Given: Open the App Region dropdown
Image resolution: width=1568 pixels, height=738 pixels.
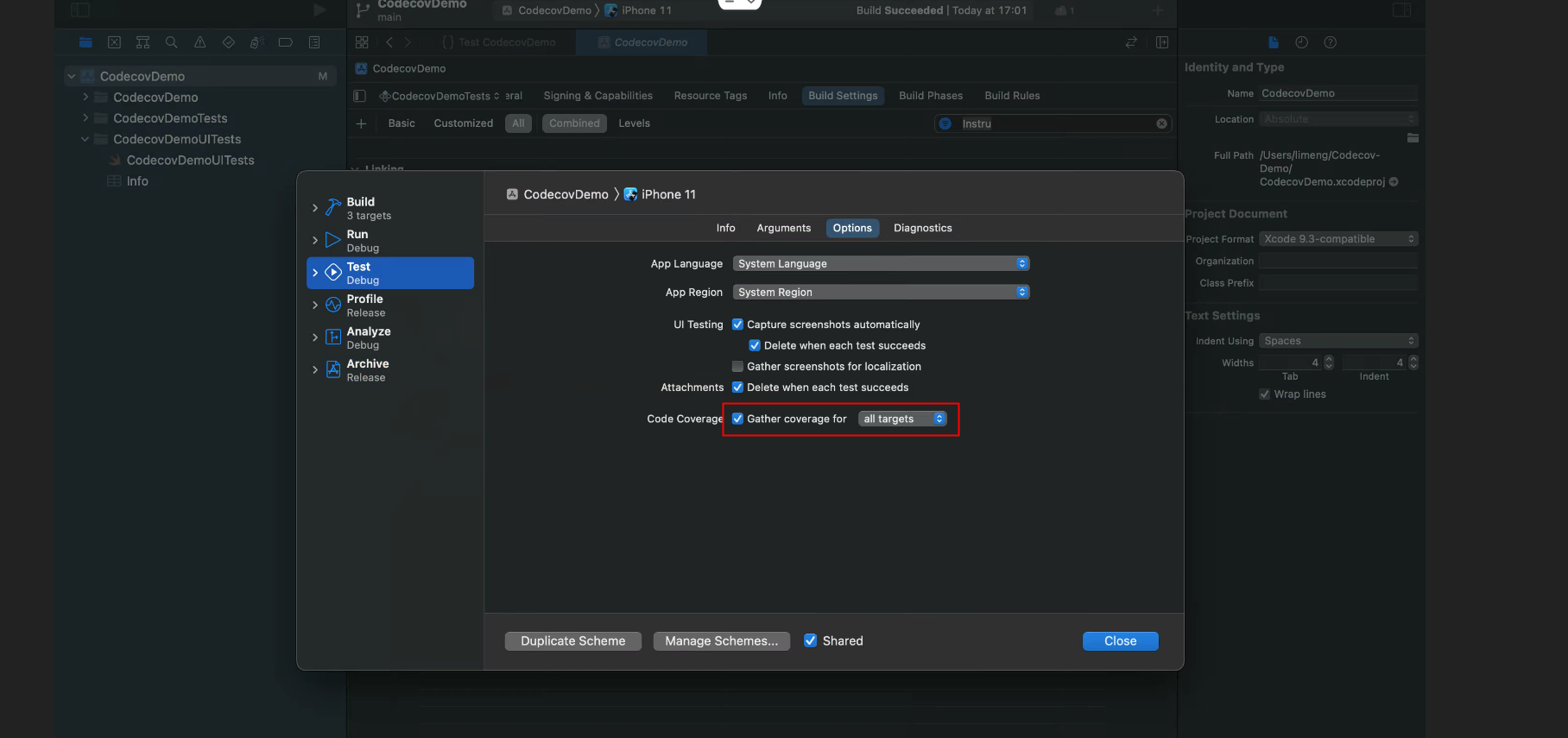Looking at the screenshot, I should [881, 293].
